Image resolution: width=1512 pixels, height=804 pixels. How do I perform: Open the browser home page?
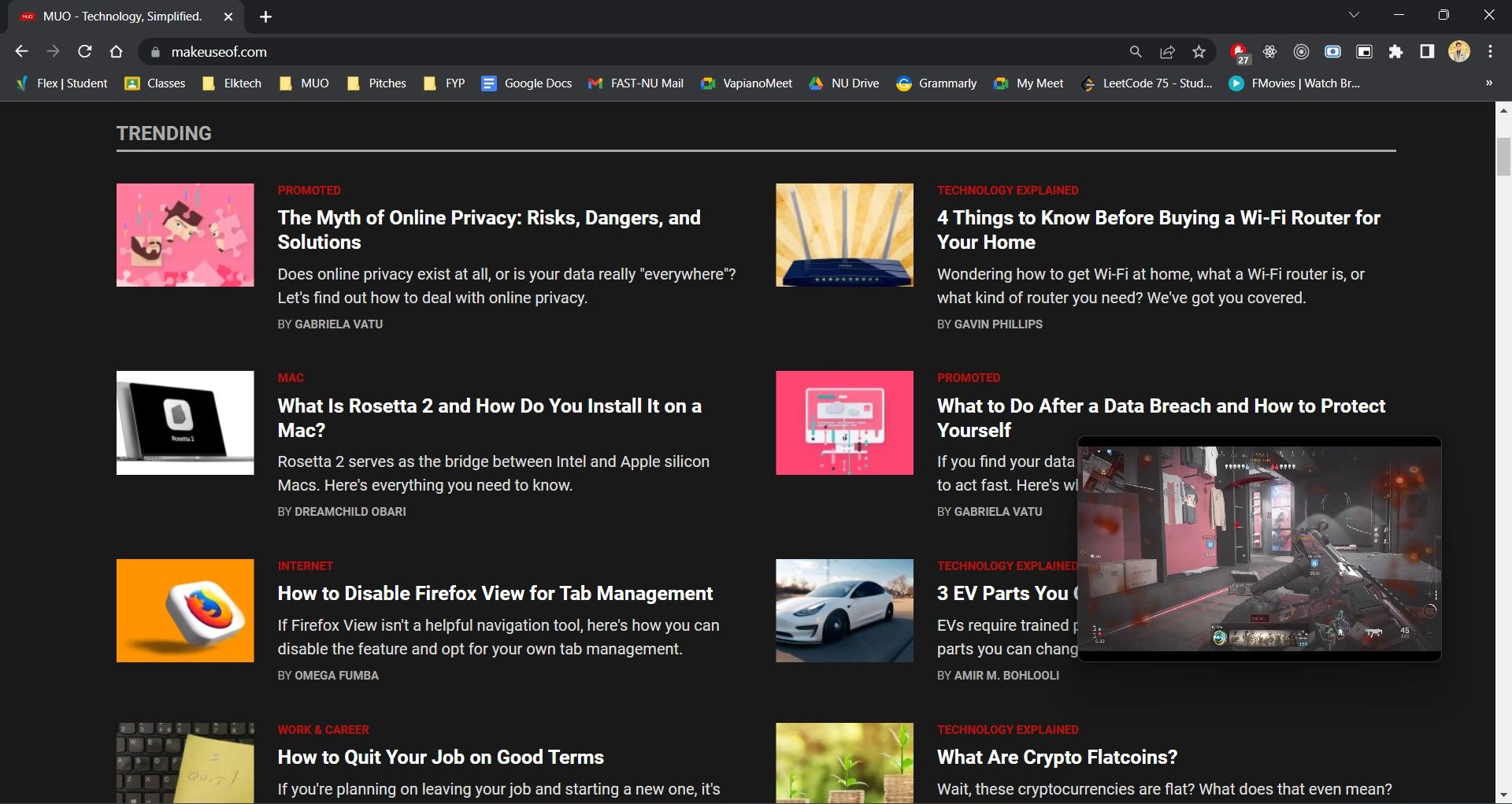coord(117,51)
